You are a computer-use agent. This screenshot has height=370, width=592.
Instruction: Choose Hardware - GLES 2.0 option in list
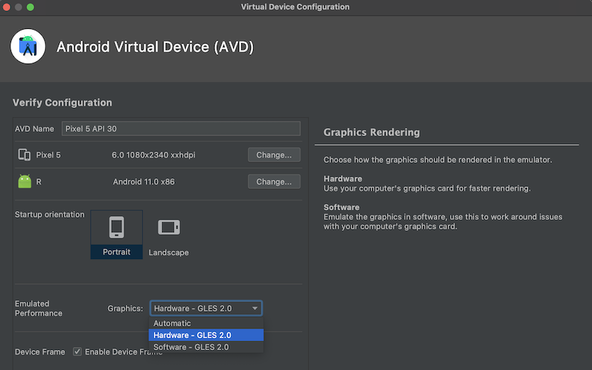tap(206, 335)
